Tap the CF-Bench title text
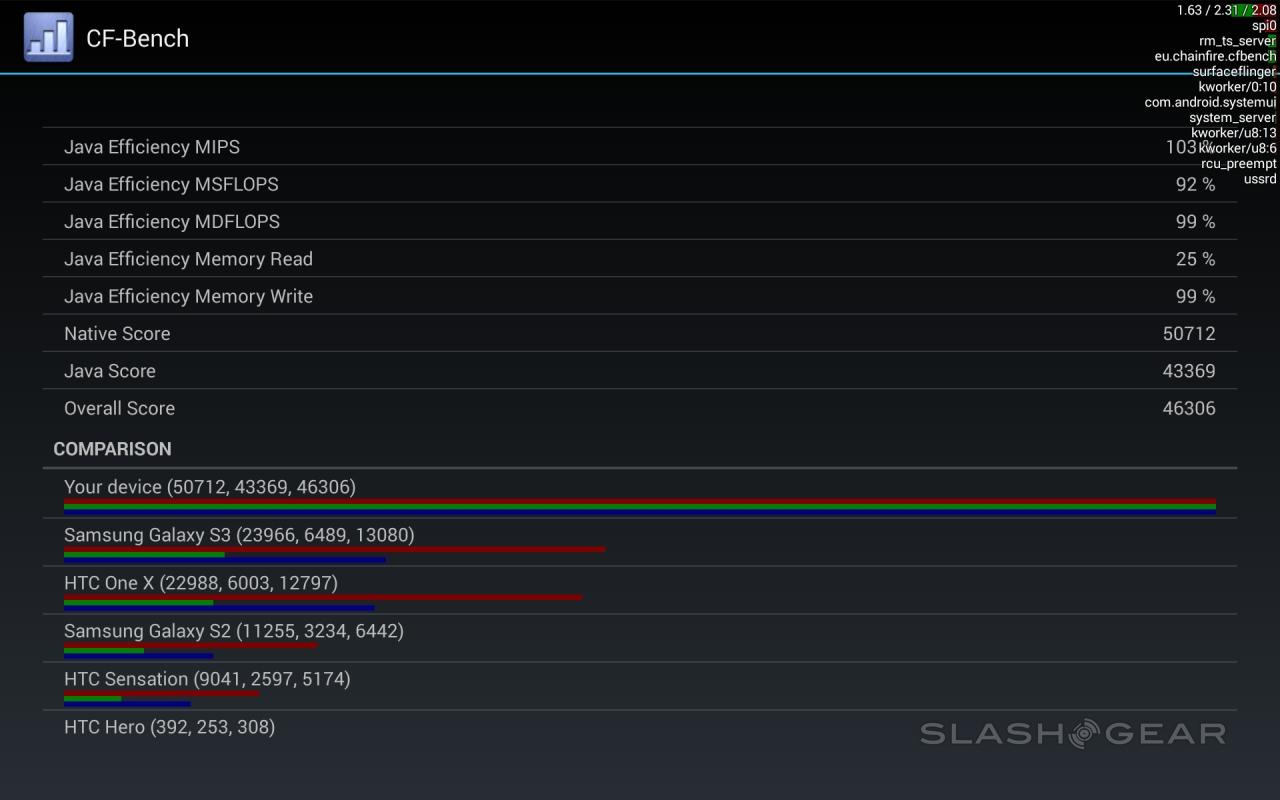The image size is (1280, 800). pyautogui.click(x=137, y=38)
